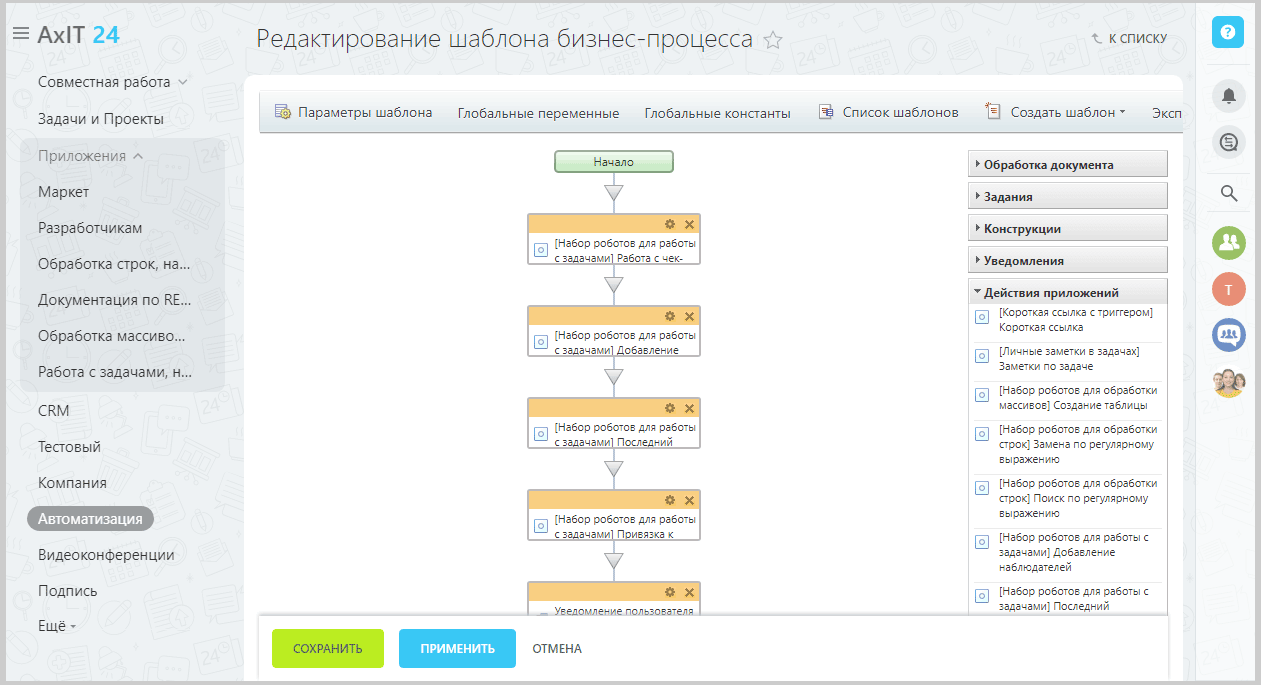Screen dimensions: 1261x685
Task: Open 'Компания' in sidebar
Action: [x=72, y=482]
